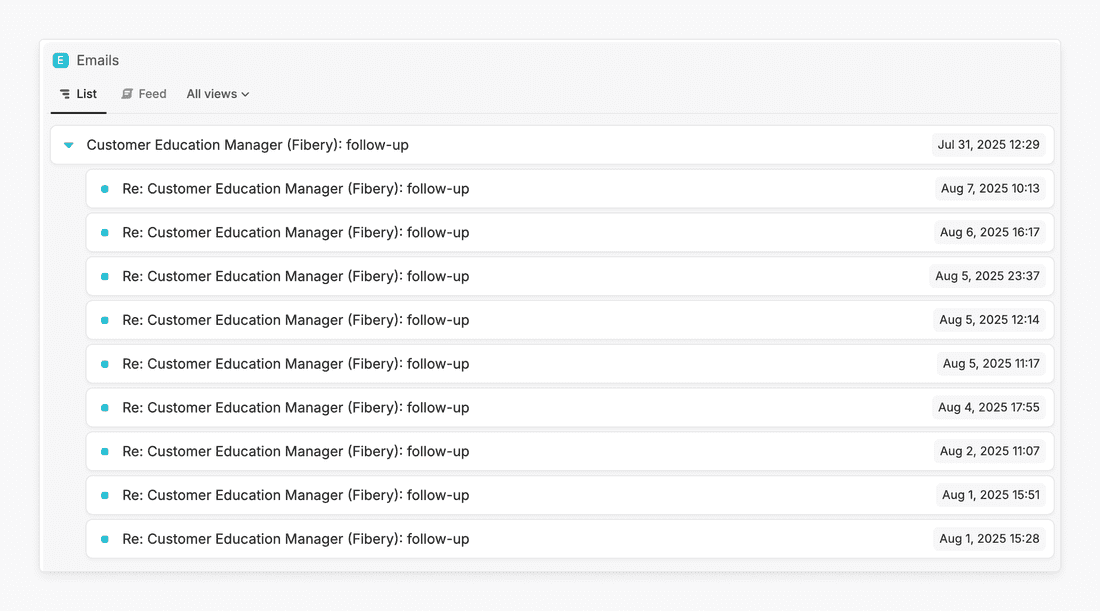Click the teal dot on Aug 5 12:14 reply
Viewport: 1100px width, 611px height.
tap(104, 321)
